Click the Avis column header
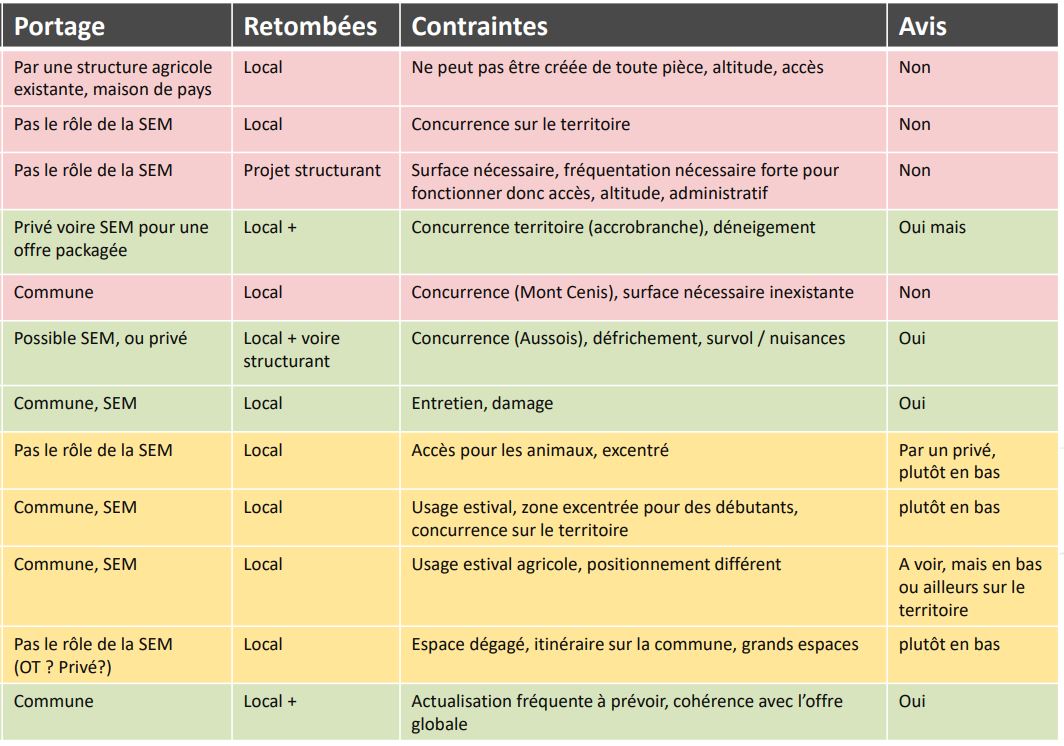 972,26
